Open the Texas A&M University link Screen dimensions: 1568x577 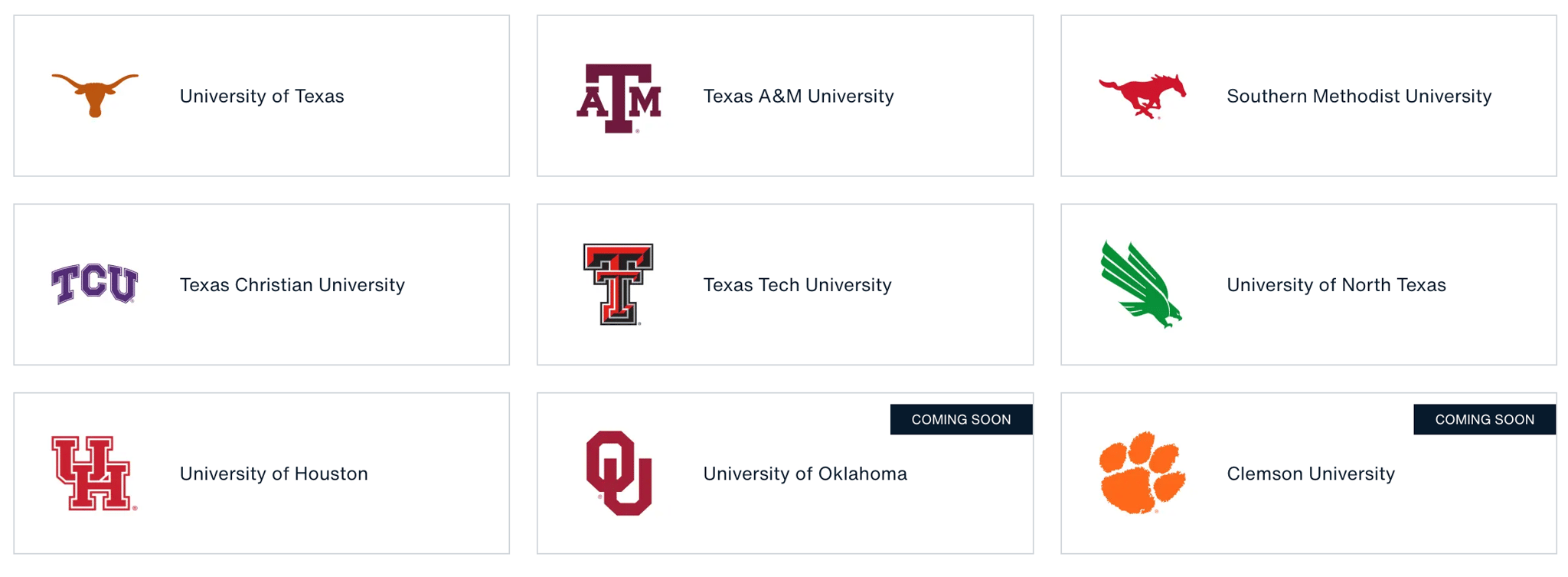pos(798,97)
